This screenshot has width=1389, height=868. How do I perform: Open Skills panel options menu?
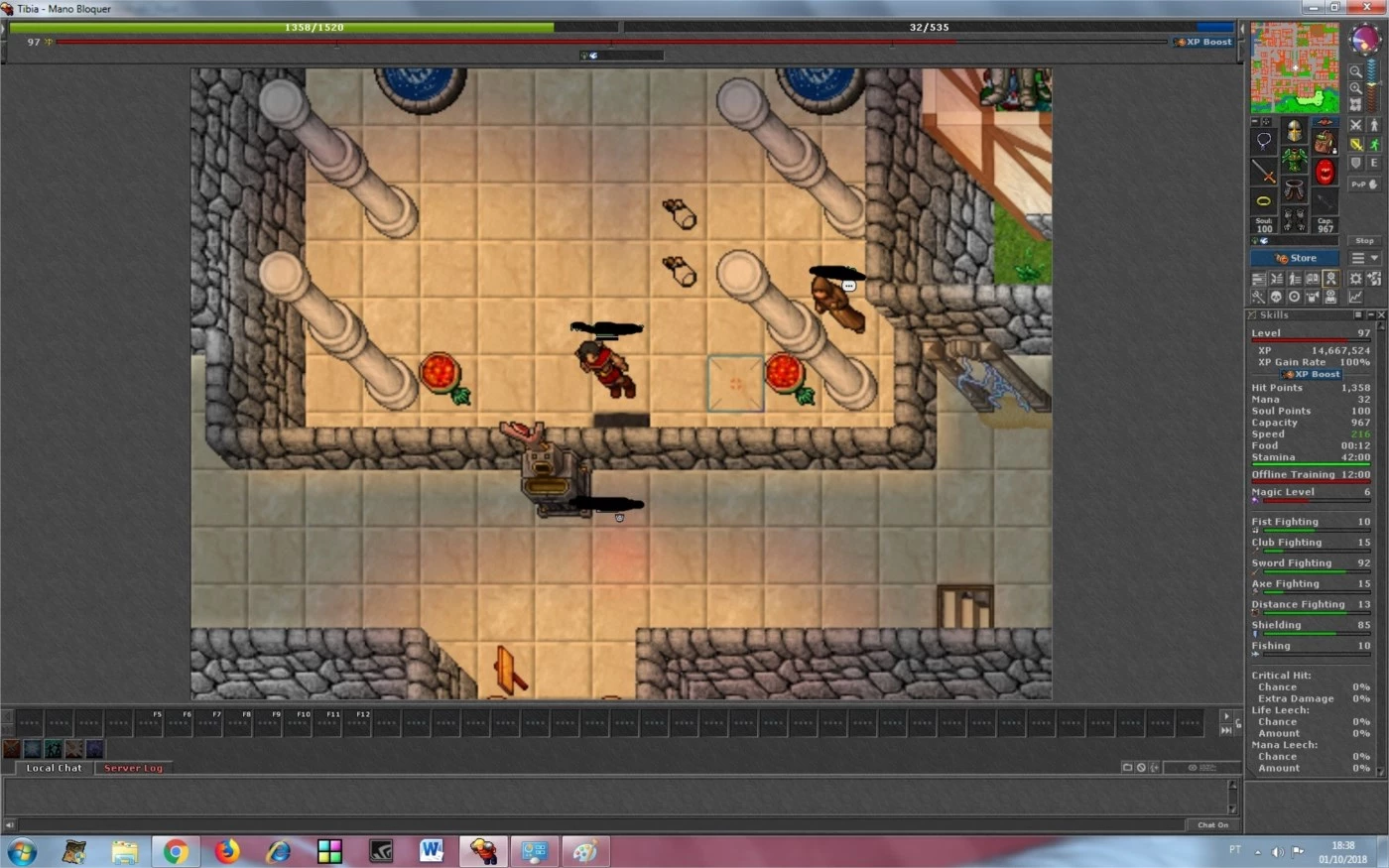click(x=1358, y=314)
